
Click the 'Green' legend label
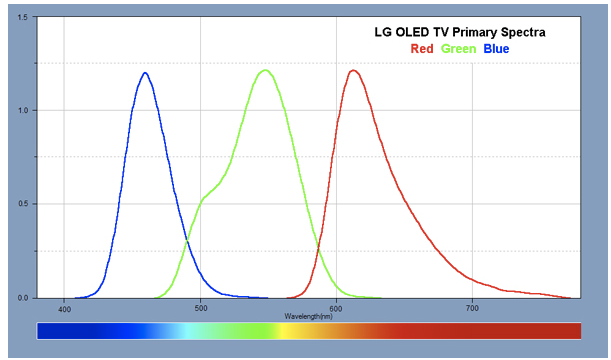[458, 49]
